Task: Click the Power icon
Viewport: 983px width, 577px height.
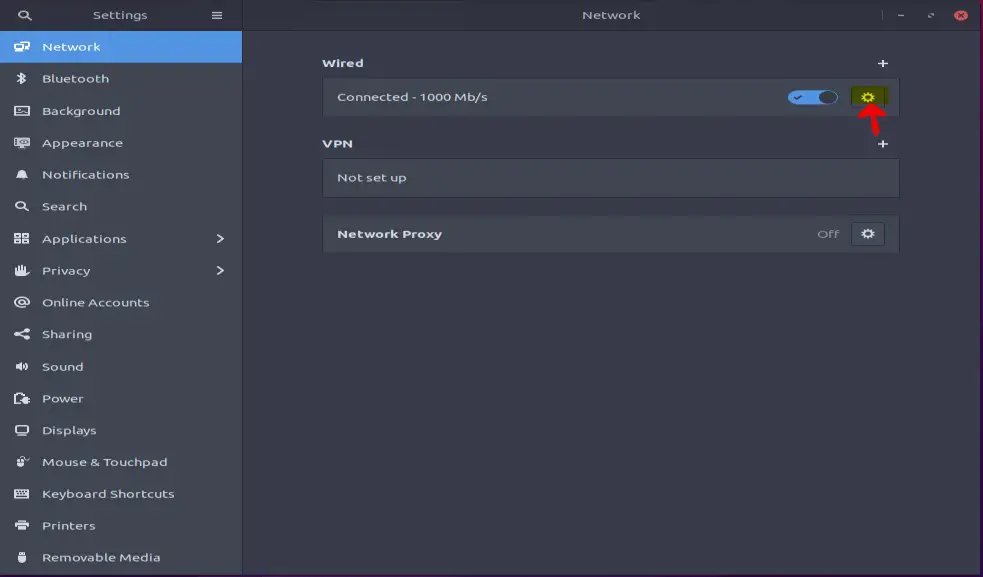Action: pyautogui.click(x=22, y=398)
